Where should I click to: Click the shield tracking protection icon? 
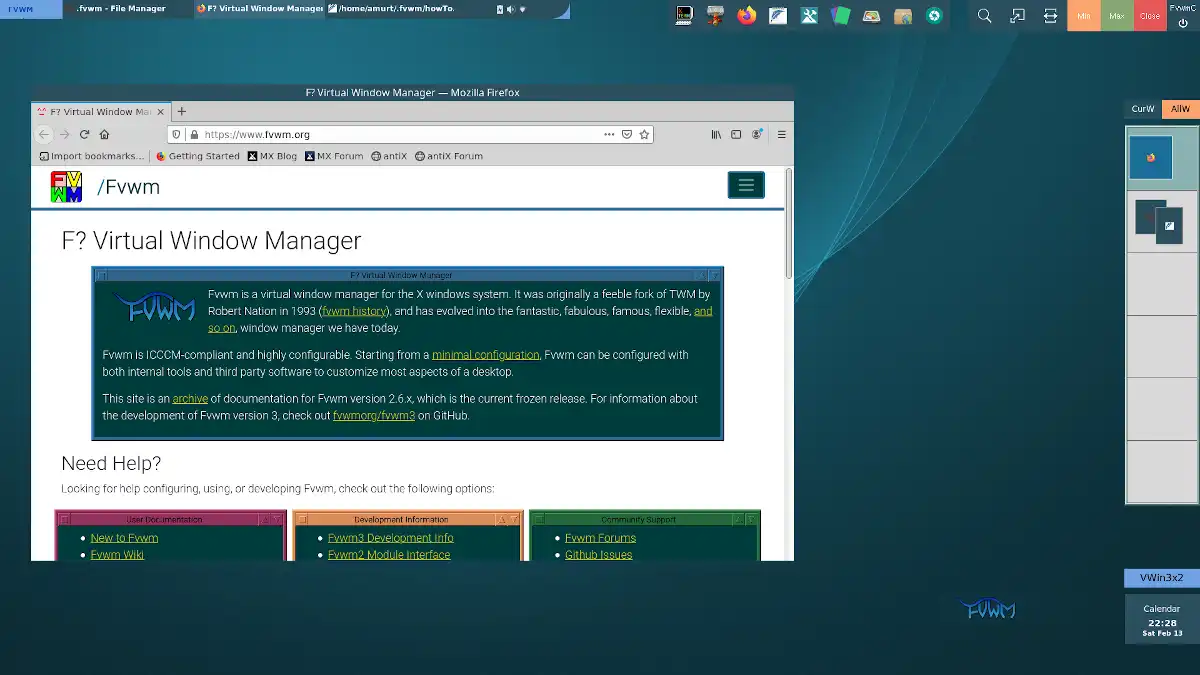click(x=177, y=134)
